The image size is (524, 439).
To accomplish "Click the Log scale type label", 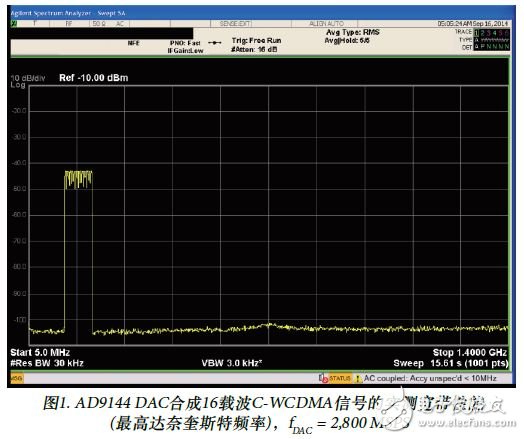I will coord(18,85).
